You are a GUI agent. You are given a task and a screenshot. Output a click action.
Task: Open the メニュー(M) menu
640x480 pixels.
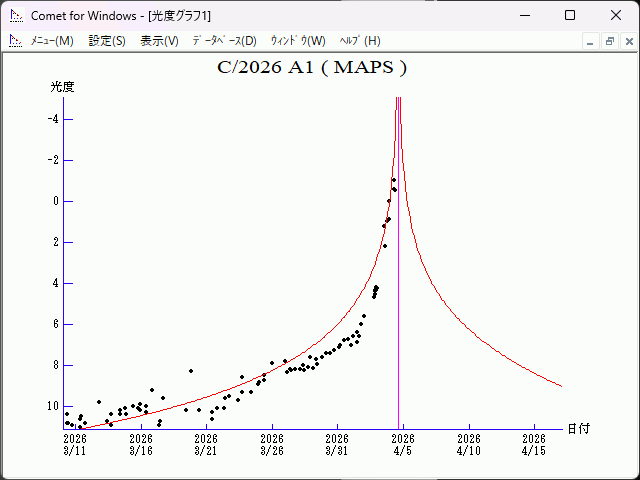pyautogui.click(x=52, y=41)
